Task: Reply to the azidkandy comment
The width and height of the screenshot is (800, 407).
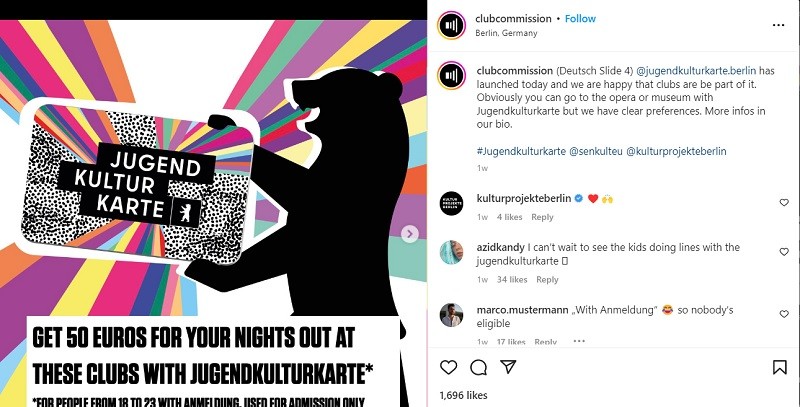Action: 547,279
